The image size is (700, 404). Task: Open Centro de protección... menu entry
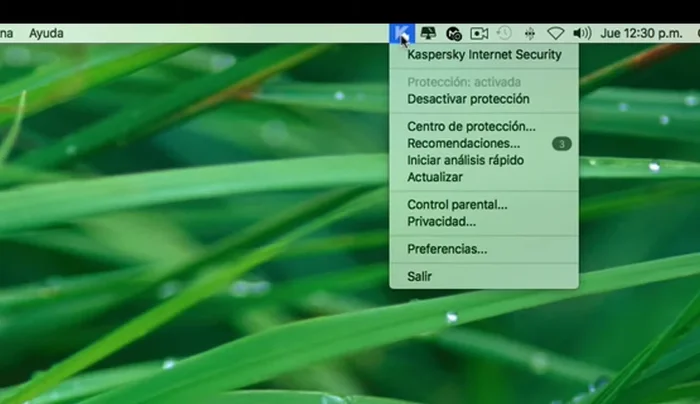tap(471, 126)
